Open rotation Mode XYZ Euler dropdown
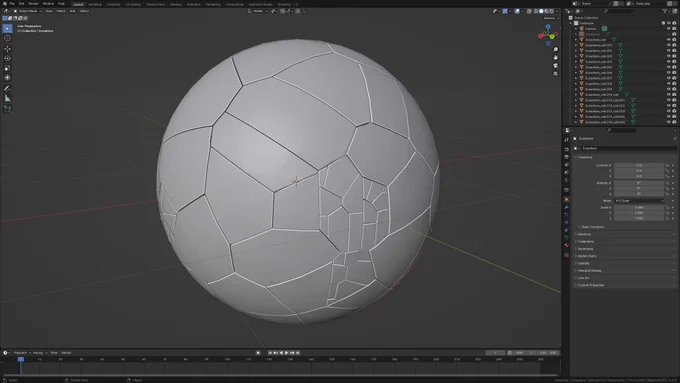 [639, 201]
